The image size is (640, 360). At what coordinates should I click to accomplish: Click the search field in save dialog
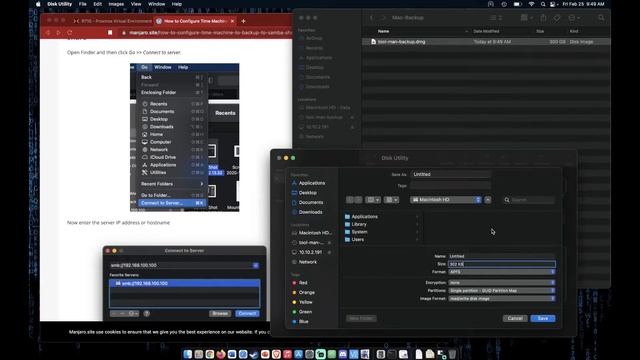[x=529, y=200]
